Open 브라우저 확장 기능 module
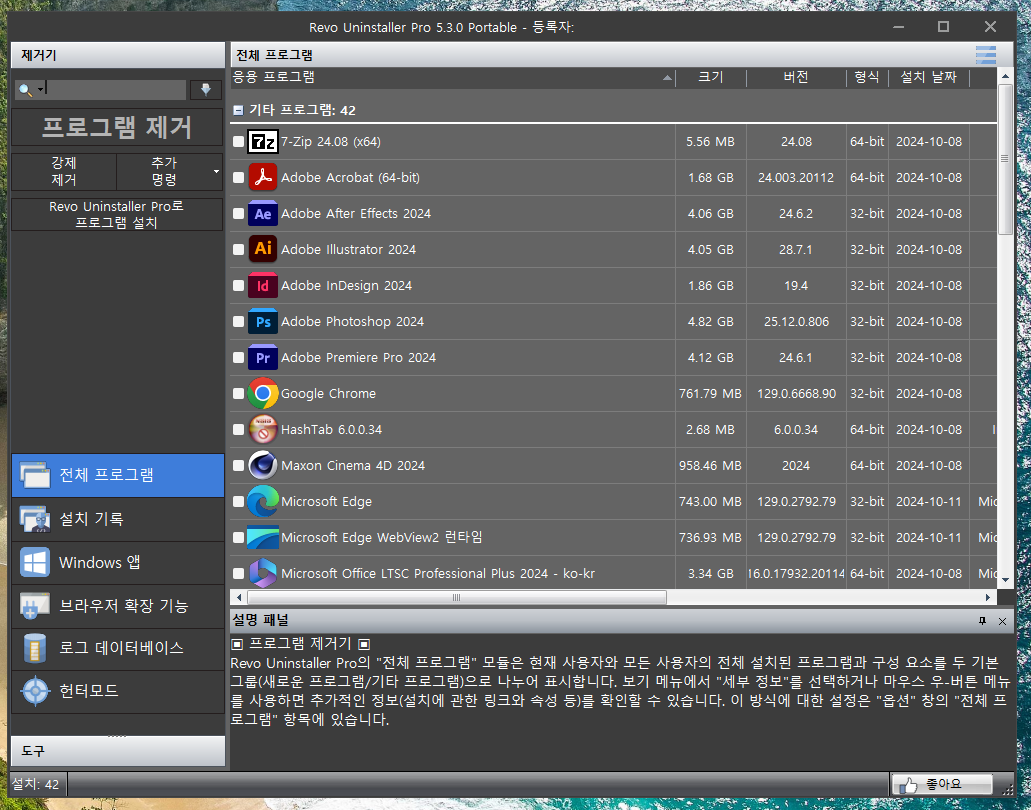 coord(118,606)
